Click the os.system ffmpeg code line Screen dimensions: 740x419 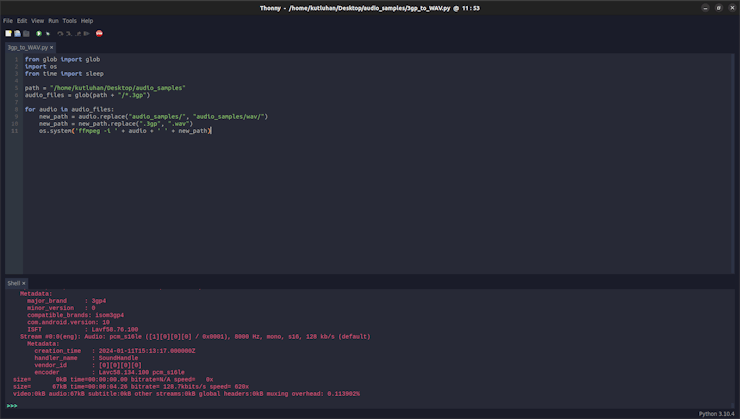click(125, 131)
